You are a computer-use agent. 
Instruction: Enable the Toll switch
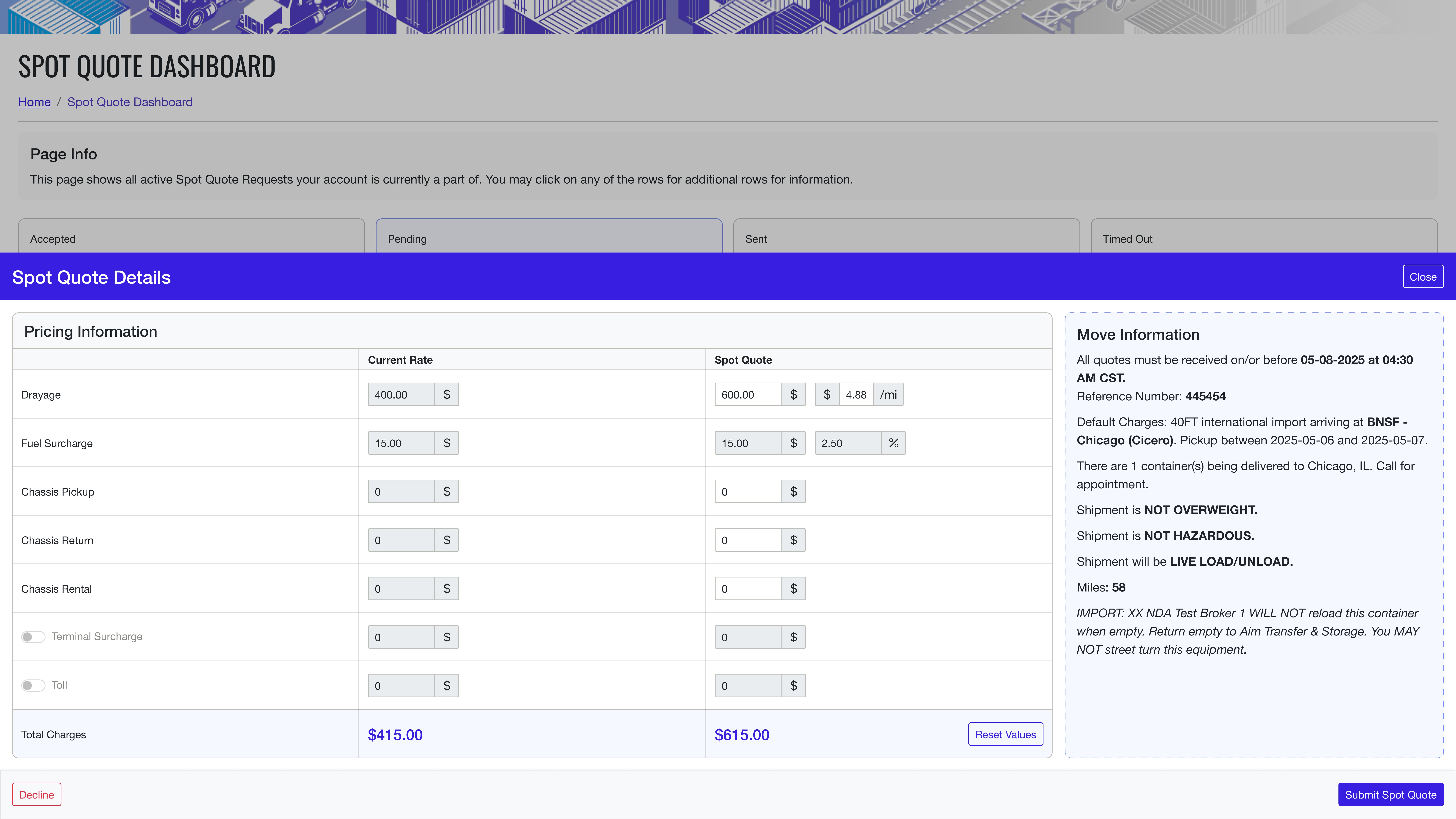tap(33, 686)
